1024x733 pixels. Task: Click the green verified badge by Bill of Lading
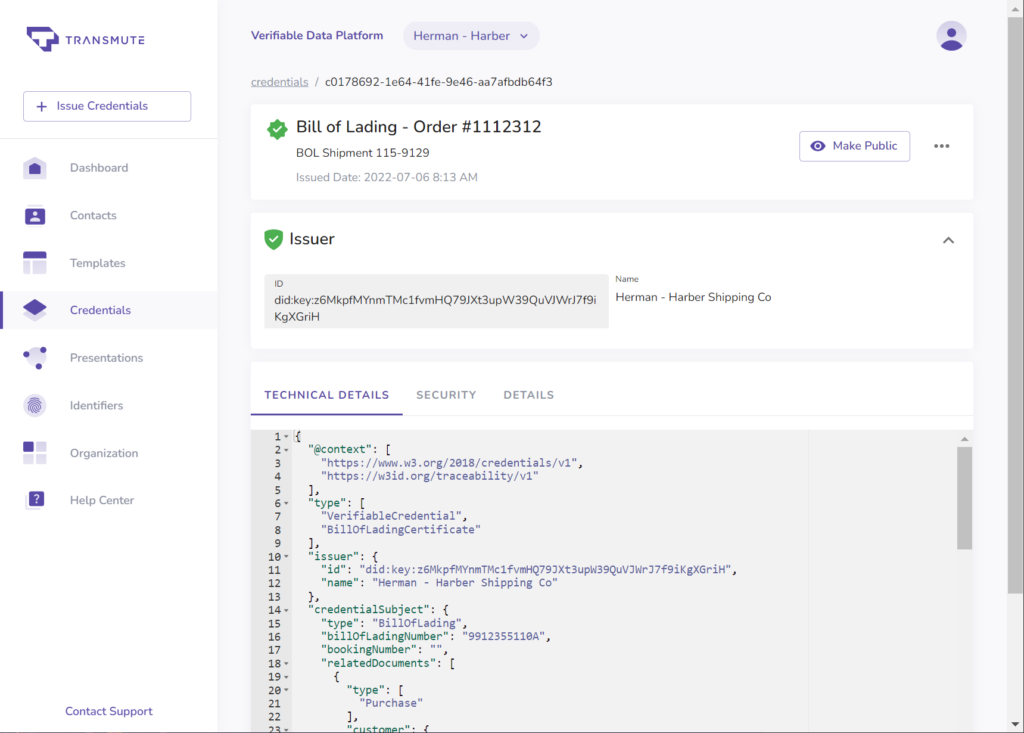pos(277,129)
